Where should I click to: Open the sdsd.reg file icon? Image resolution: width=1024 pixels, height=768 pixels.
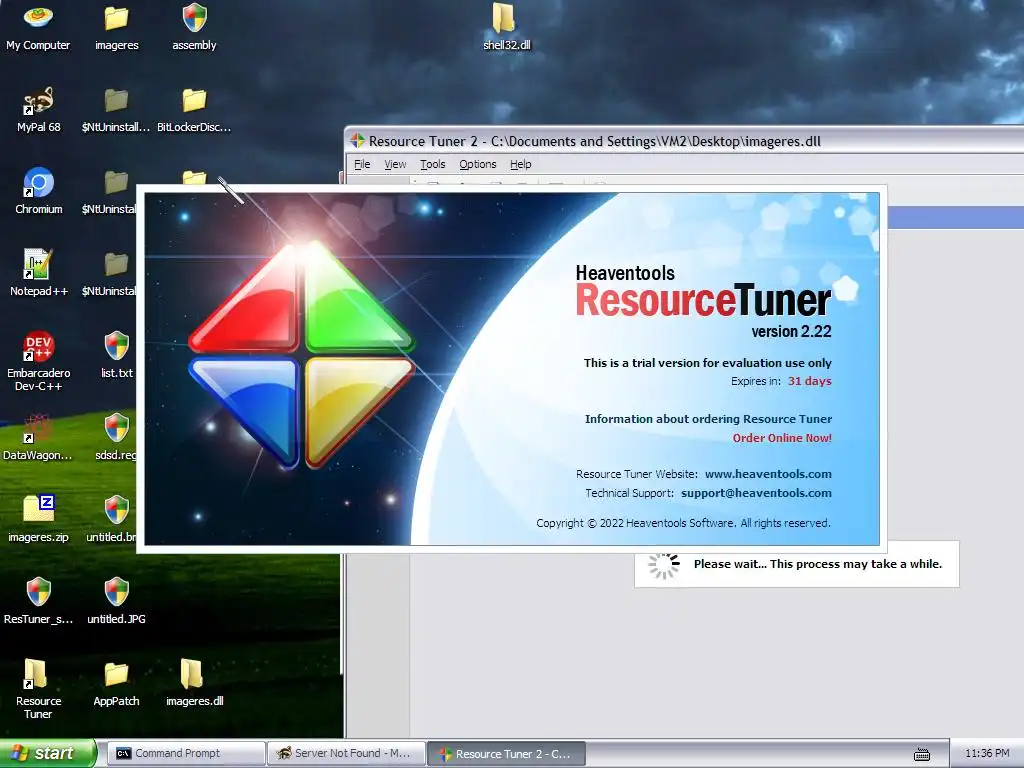(116, 437)
